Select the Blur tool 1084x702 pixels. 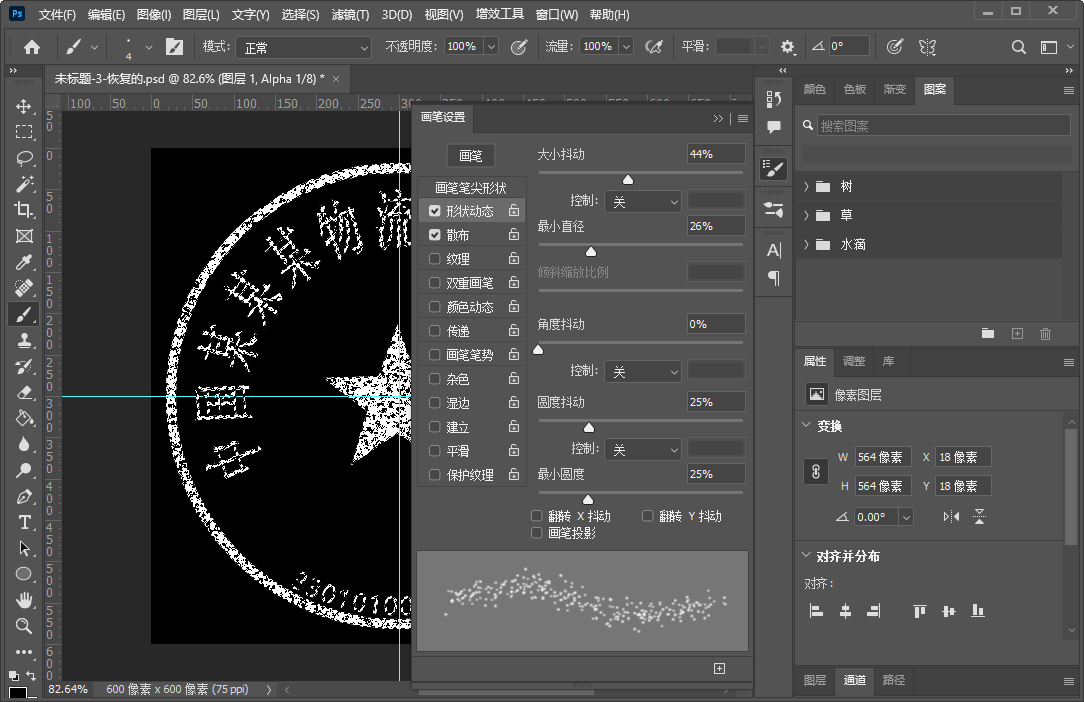[24, 444]
